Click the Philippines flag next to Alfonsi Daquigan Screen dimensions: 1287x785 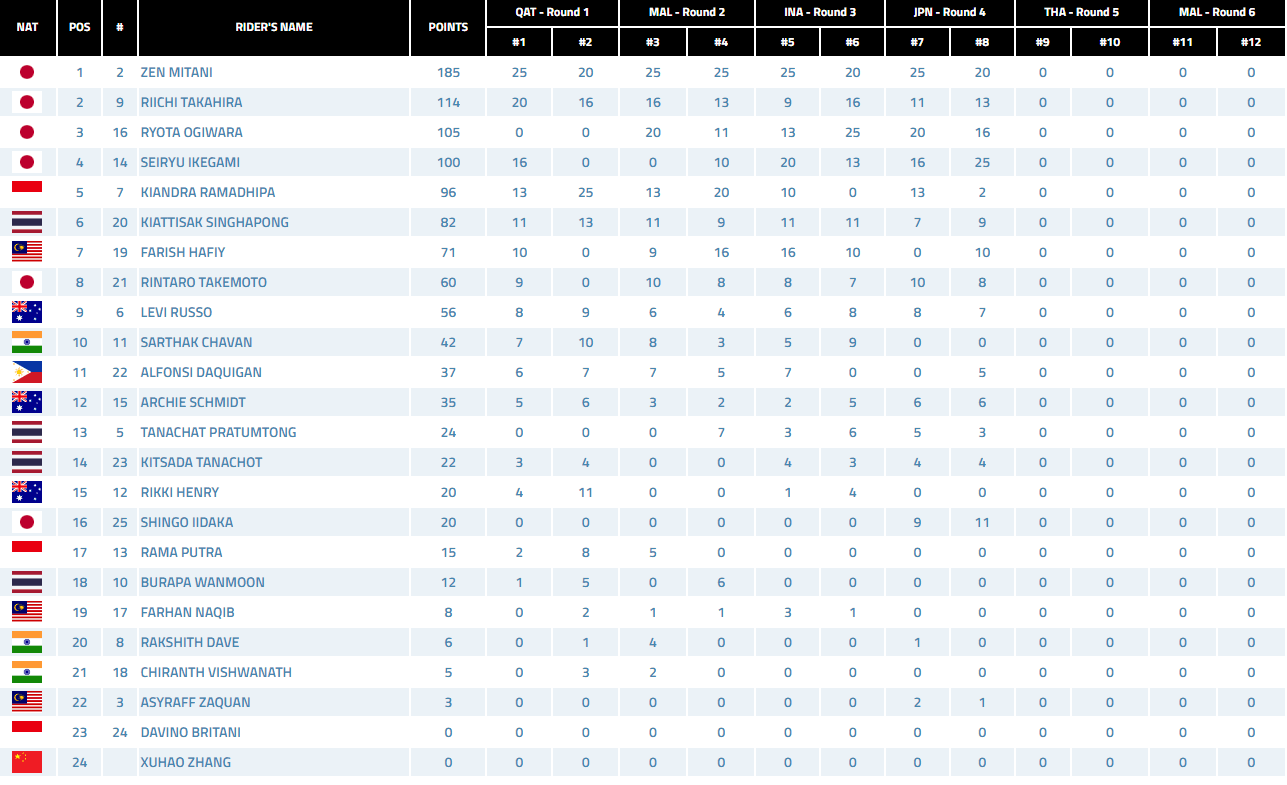point(27,372)
